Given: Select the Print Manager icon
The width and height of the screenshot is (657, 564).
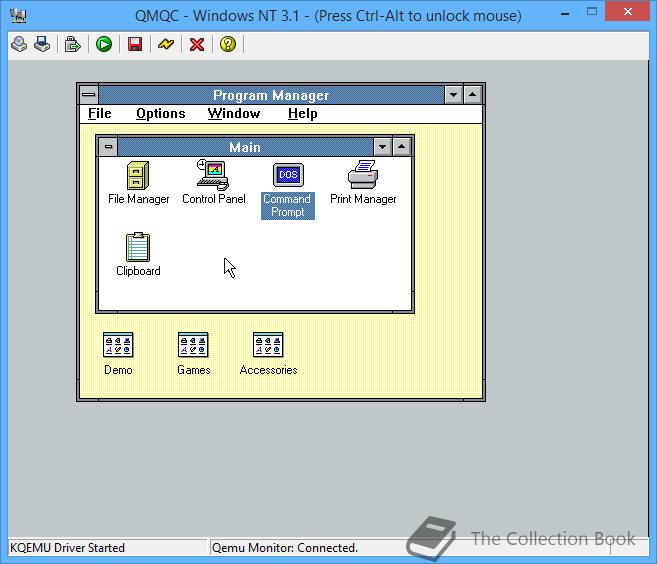Looking at the screenshot, I should pos(363,174).
